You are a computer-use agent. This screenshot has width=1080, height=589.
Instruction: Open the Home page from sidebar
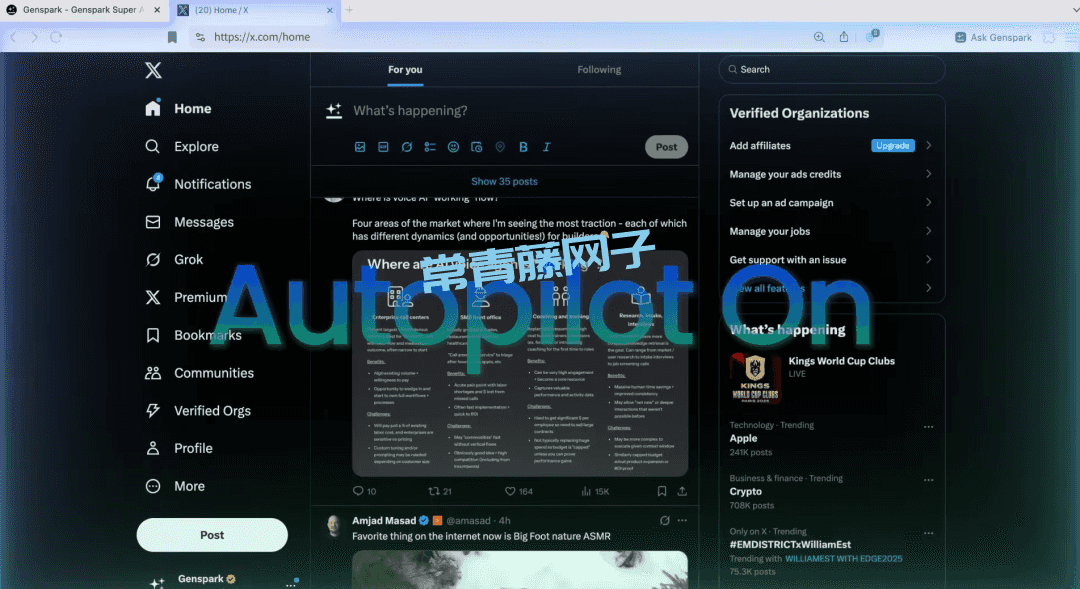point(178,109)
